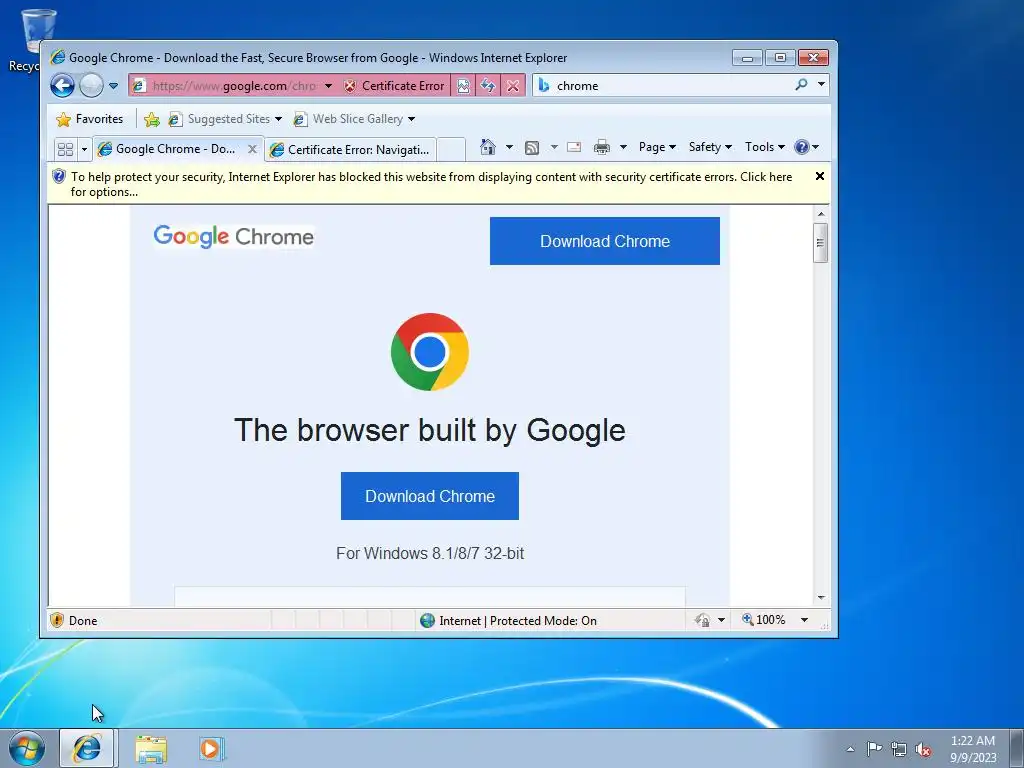Click the large Chrome logo image
1024x768 pixels.
[x=430, y=351]
